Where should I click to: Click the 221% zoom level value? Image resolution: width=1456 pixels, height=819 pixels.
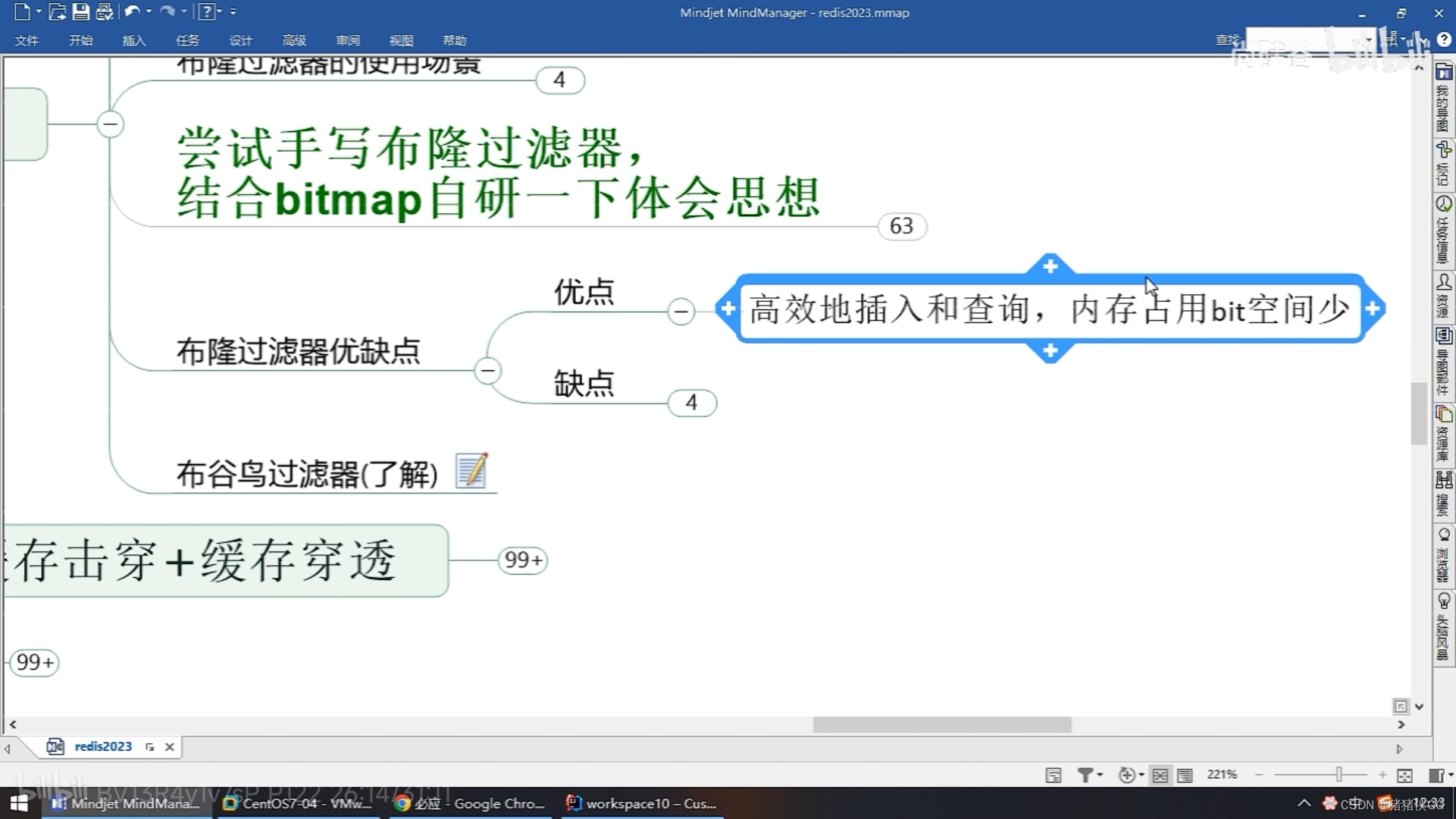click(1222, 774)
